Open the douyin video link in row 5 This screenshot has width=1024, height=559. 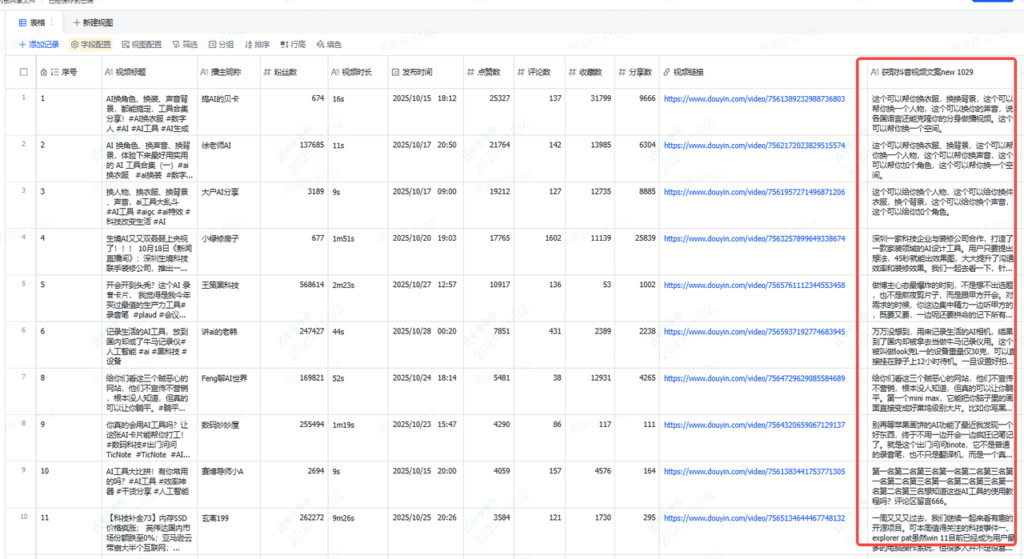click(x=754, y=285)
